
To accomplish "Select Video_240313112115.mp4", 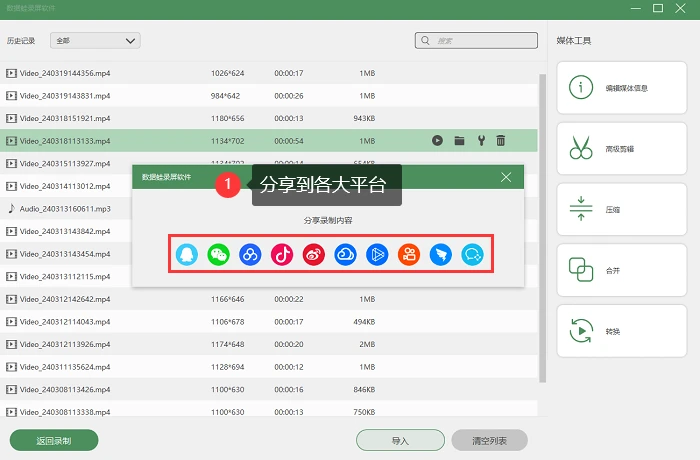I will click(65, 276).
